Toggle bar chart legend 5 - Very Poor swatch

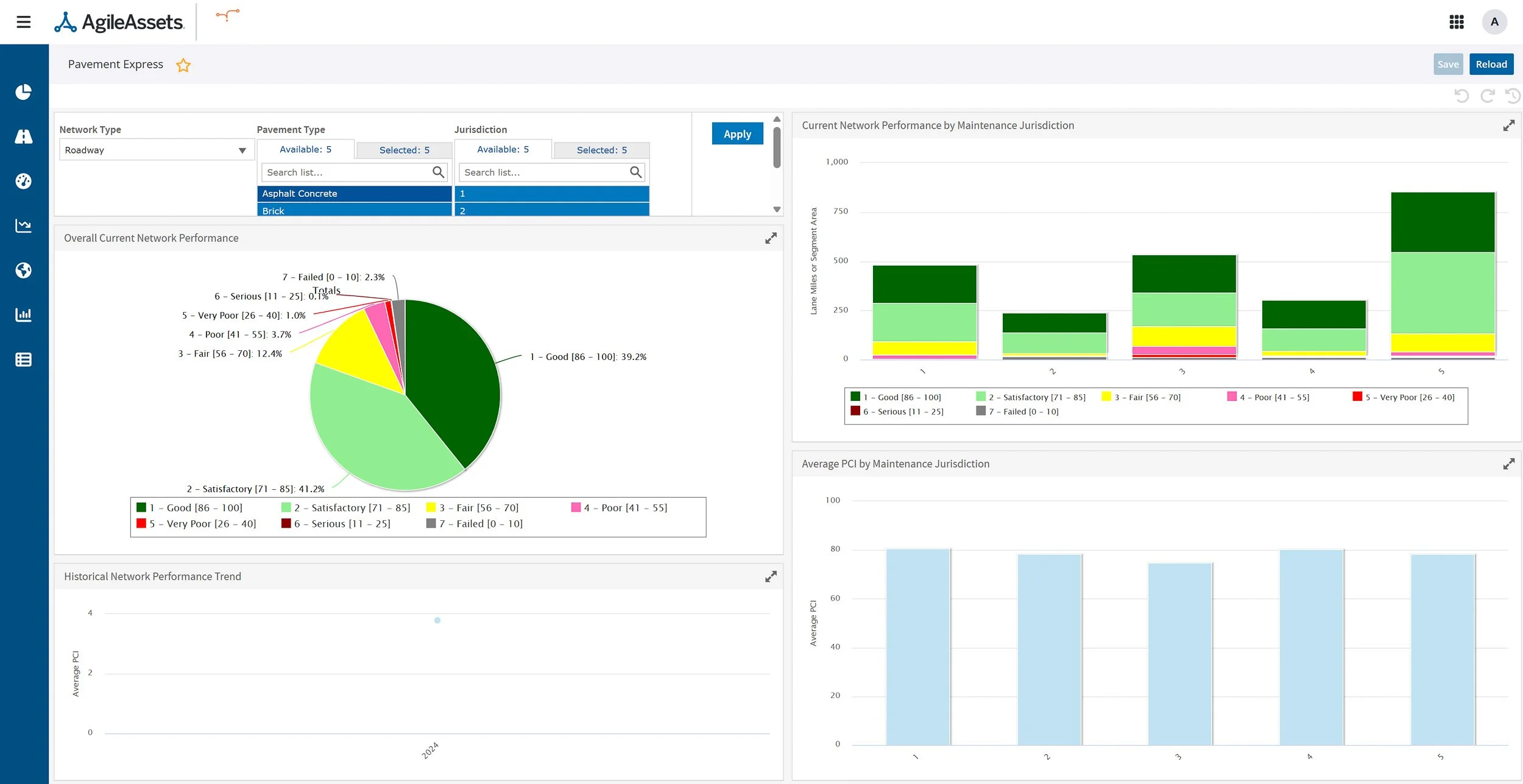tap(1357, 397)
